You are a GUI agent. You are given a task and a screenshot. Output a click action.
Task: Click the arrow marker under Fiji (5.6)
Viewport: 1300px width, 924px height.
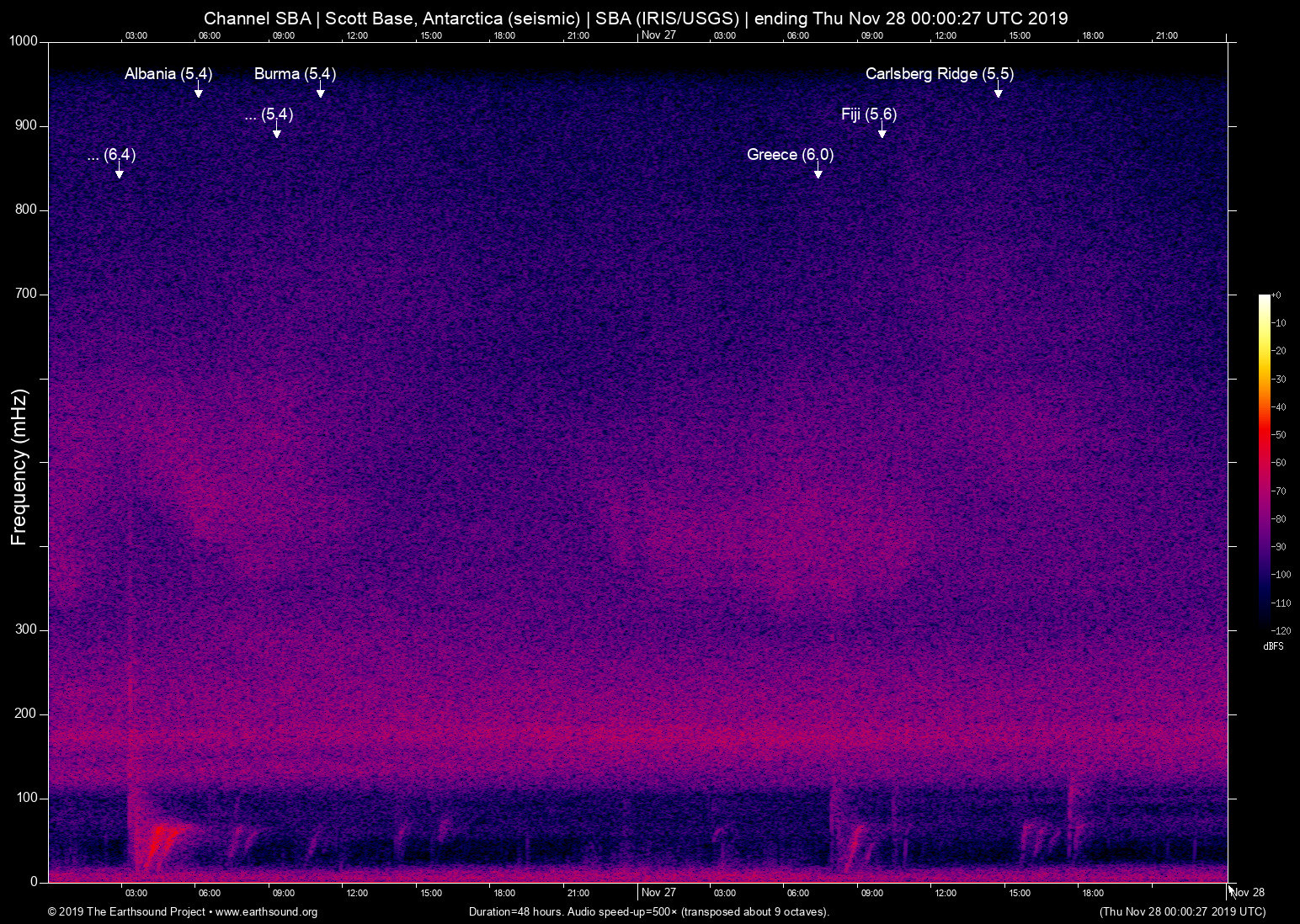[x=882, y=131]
